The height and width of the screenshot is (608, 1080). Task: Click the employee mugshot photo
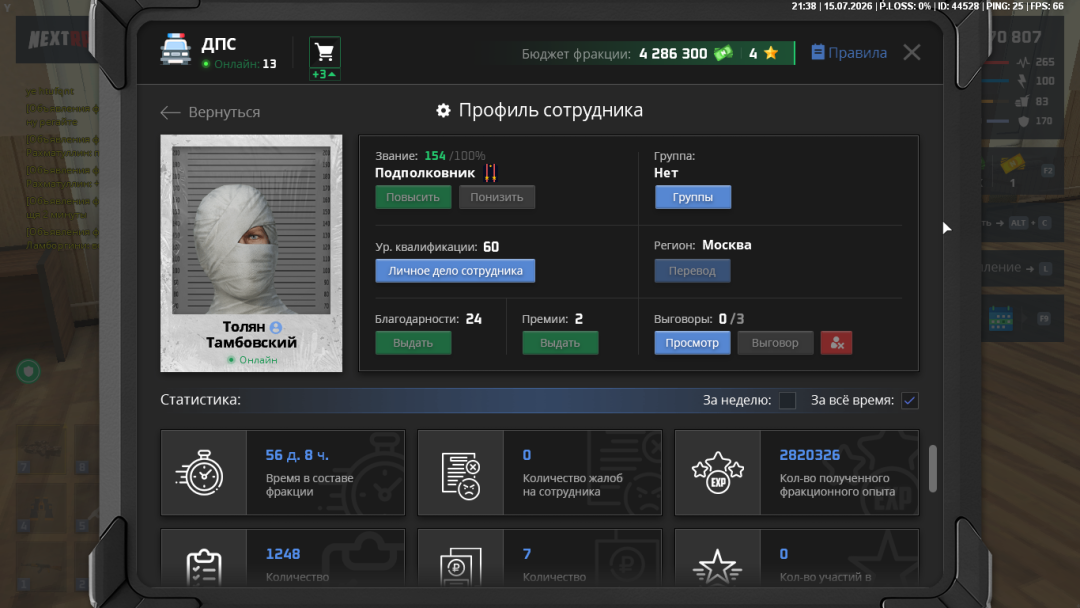pyautogui.click(x=251, y=230)
